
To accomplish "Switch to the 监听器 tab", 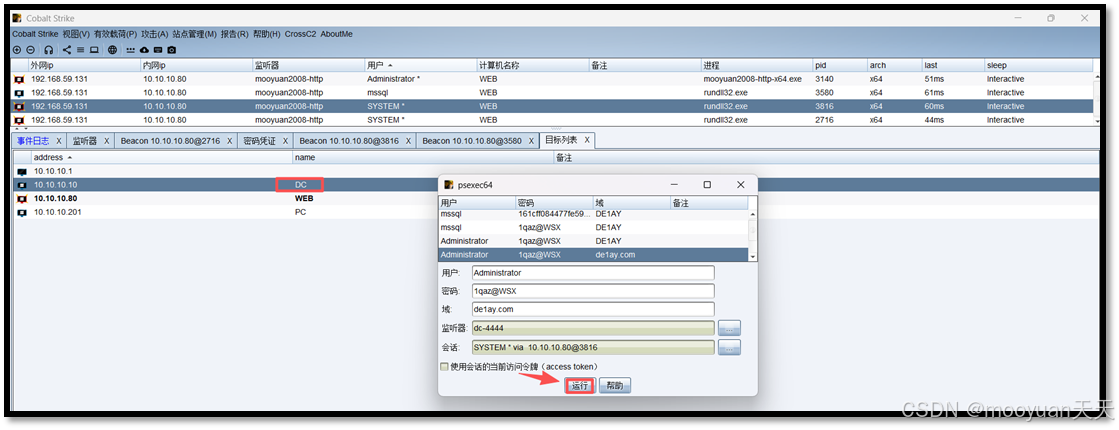I will pyautogui.click(x=84, y=140).
